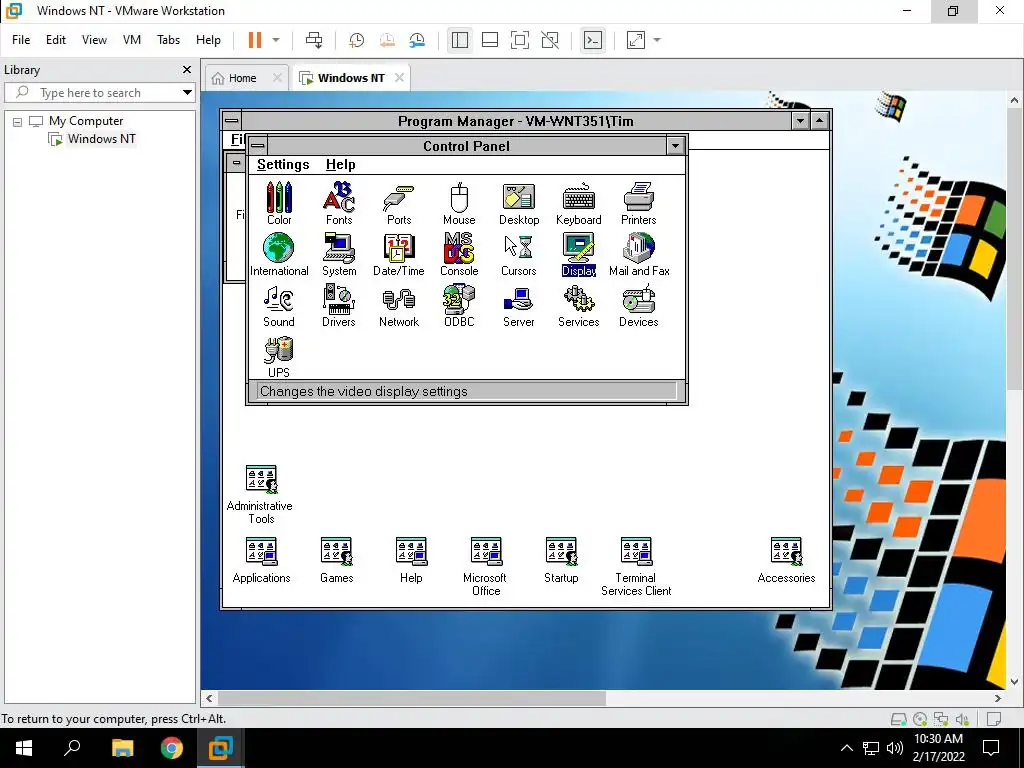Screen dimensions: 1024x768
Task: Open the snapshot manager toolbar icon
Action: click(x=417, y=40)
